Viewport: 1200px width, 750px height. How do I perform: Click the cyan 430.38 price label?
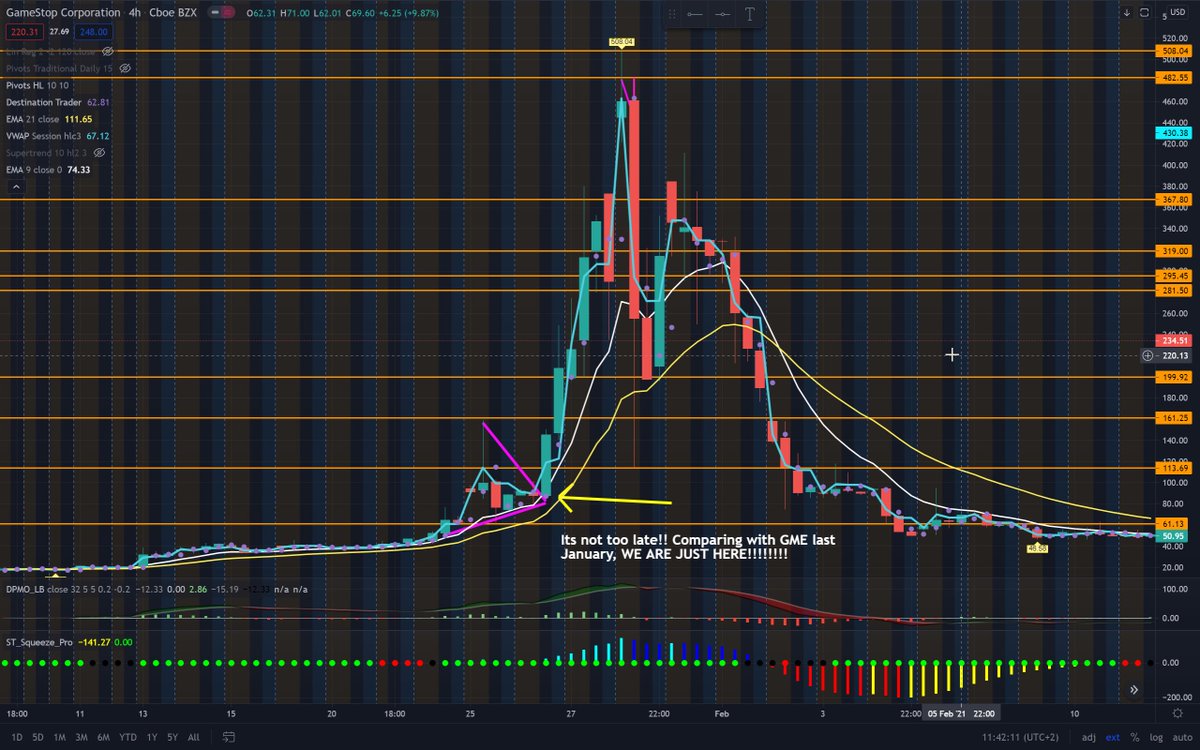coord(1174,132)
